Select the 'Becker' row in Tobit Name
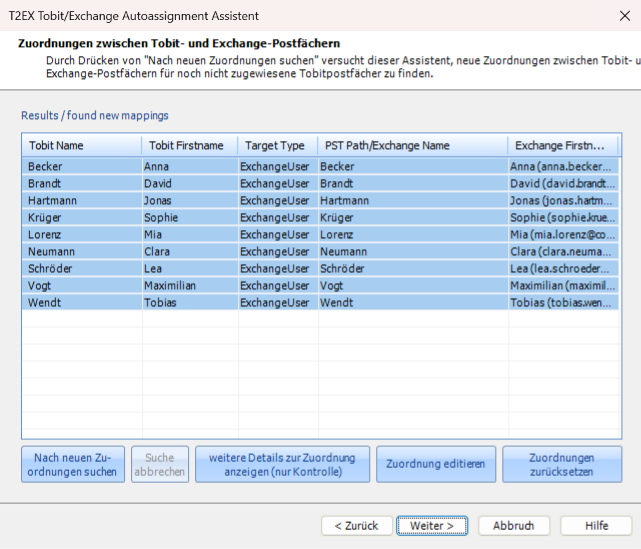The image size is (641, 549). click(82, 166)
